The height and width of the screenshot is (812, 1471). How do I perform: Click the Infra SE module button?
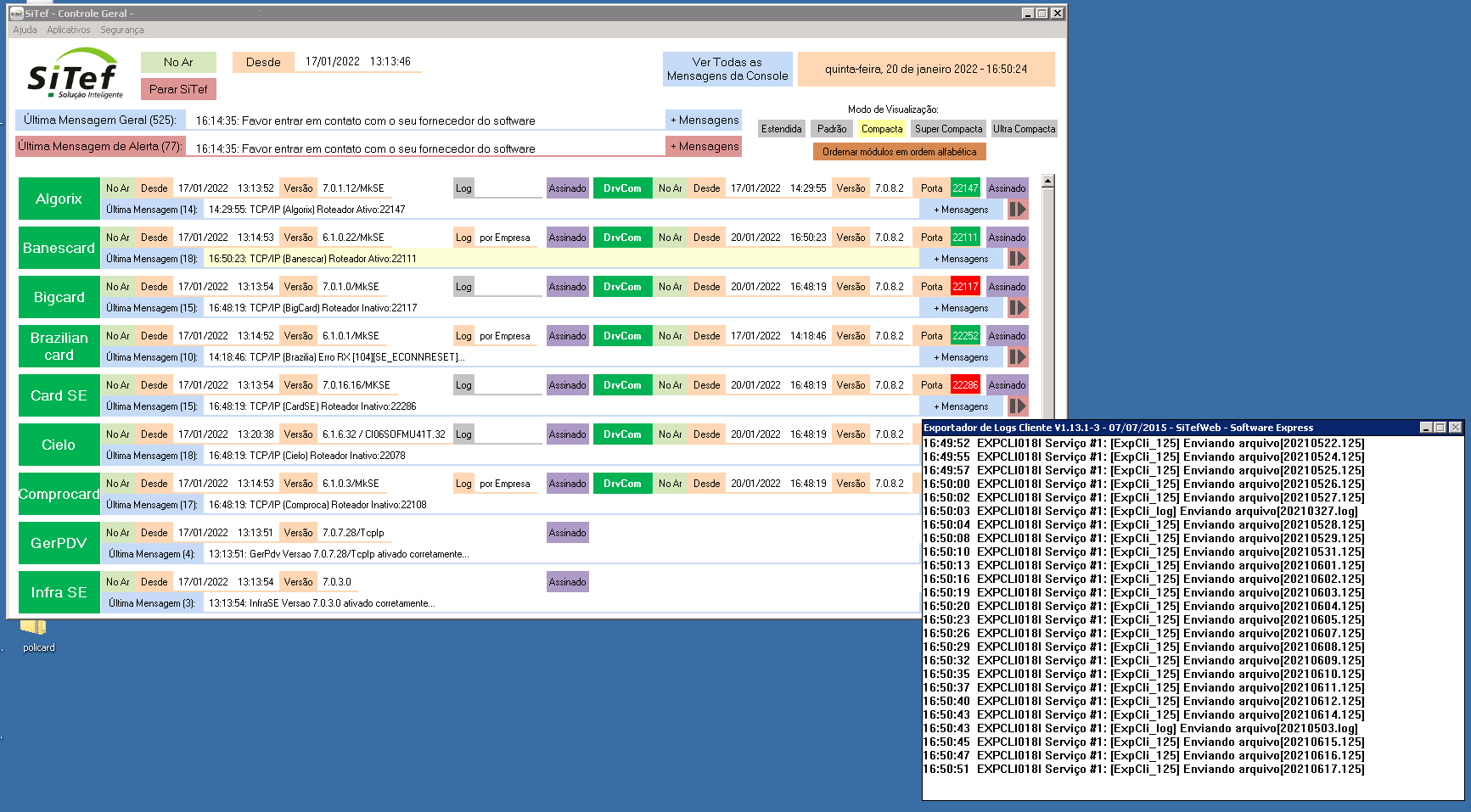click(59, 592)
